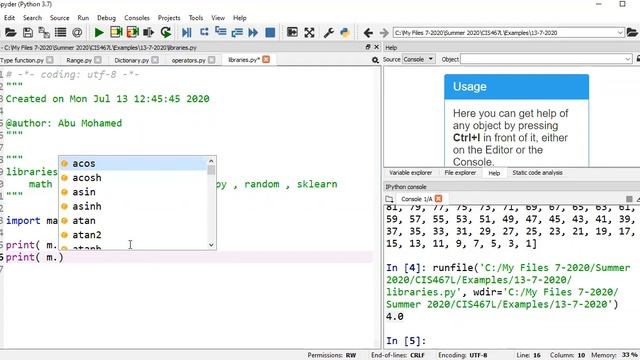The image size is (640, 360).
Task: Switch to the Range.py tab
Action: point(79,60)
